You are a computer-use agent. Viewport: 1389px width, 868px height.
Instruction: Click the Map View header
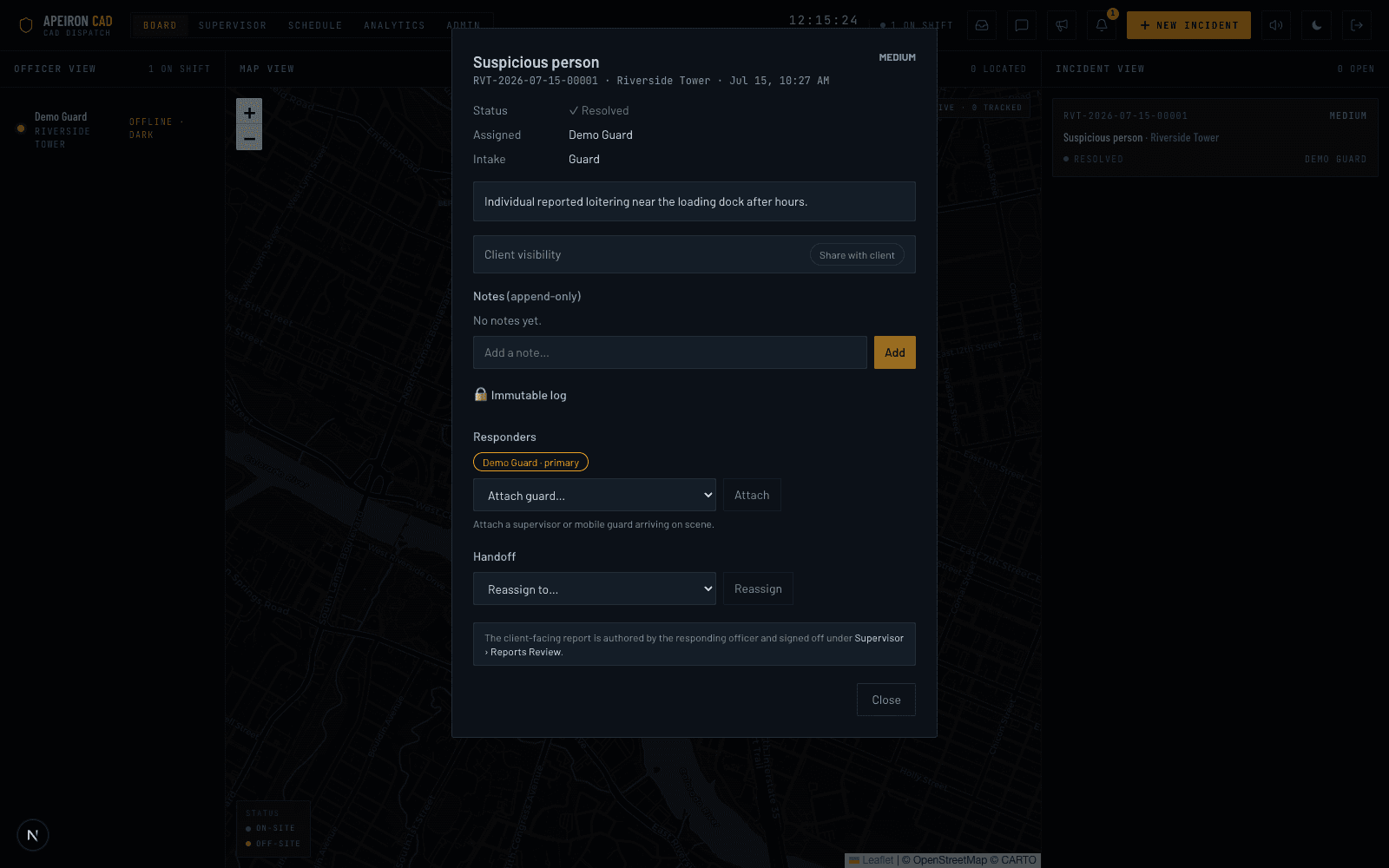point(267,69)
